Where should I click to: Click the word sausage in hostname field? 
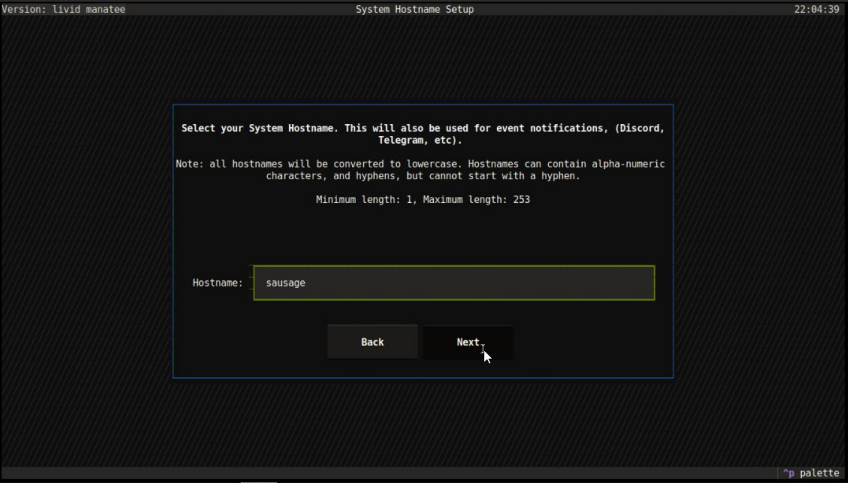click(x=285, y=283)
